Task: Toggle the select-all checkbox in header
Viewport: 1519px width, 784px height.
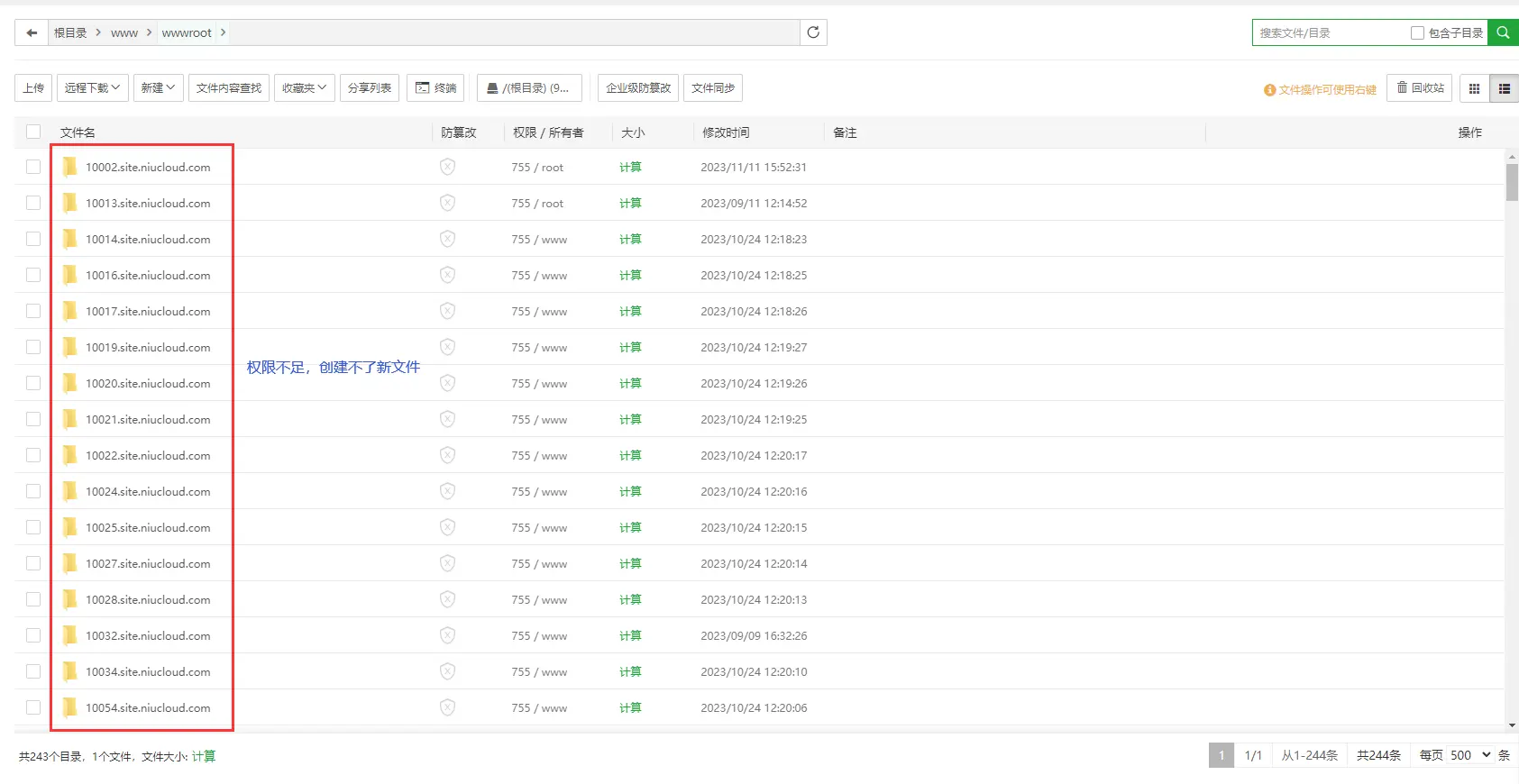Action: (x=33, y=132)
